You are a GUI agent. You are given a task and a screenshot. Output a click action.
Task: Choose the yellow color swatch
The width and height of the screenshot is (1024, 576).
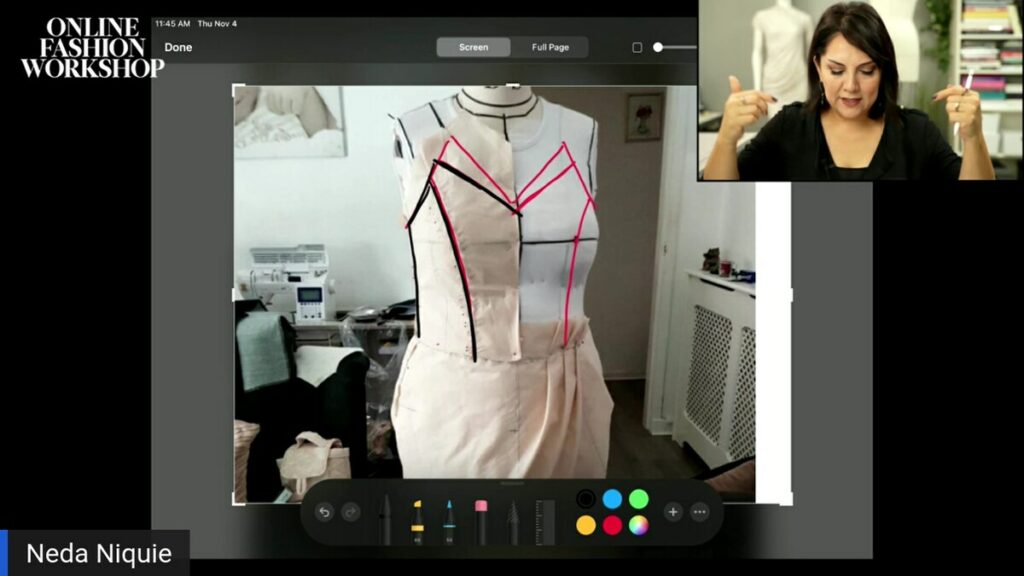(586, 525)
